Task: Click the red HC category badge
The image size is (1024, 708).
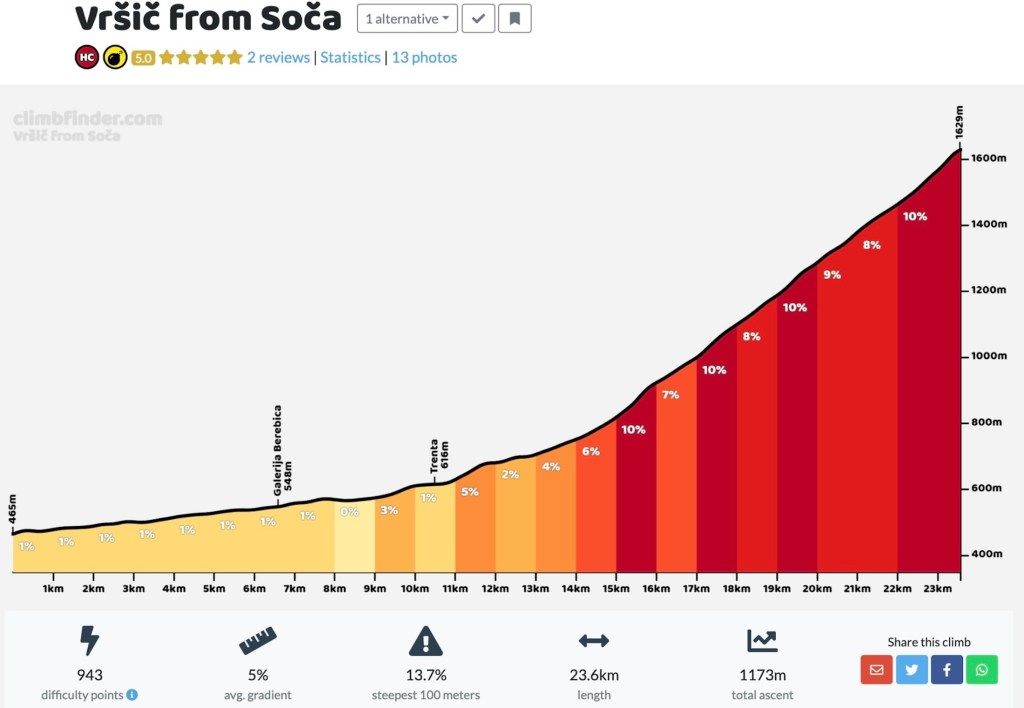Action: point(87,58)
